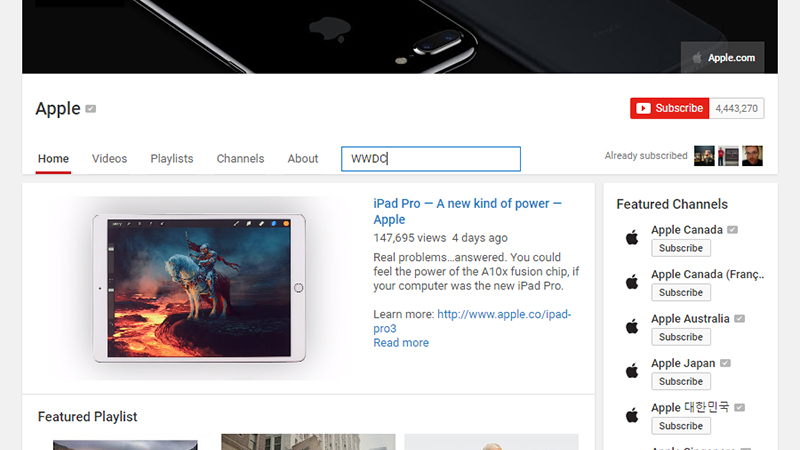Screen dimensions: 800x450
Task: Click the second already-subscribed user avatar
Action: [728, 156]
